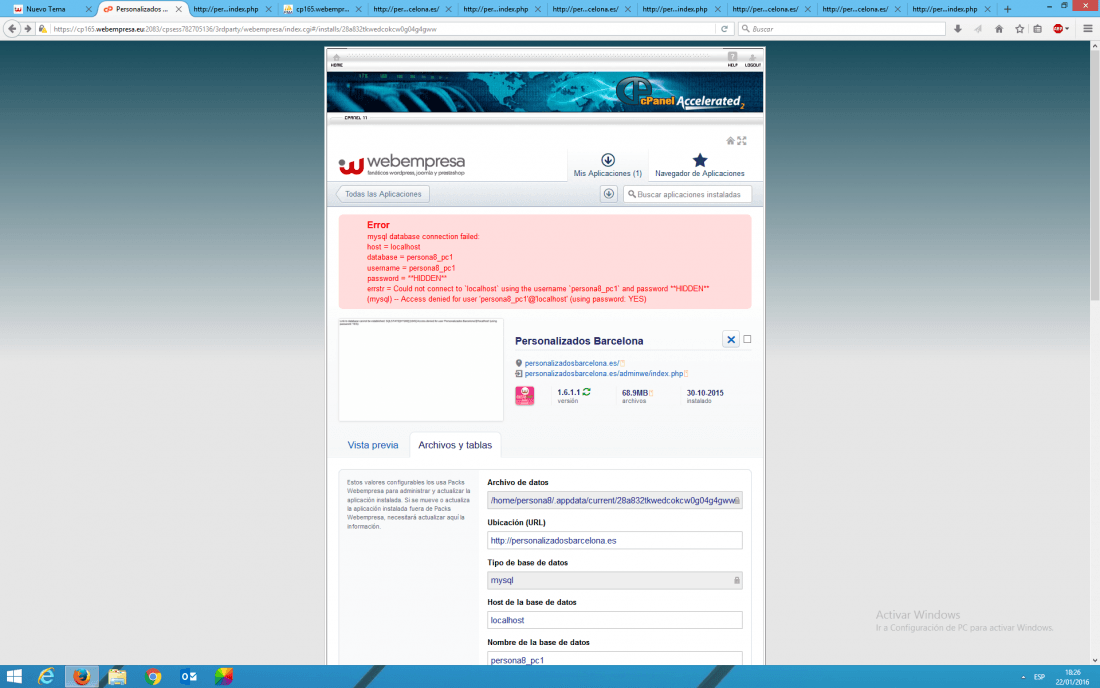Click the fullscreen expand arrows icon

tap(742, 141)
